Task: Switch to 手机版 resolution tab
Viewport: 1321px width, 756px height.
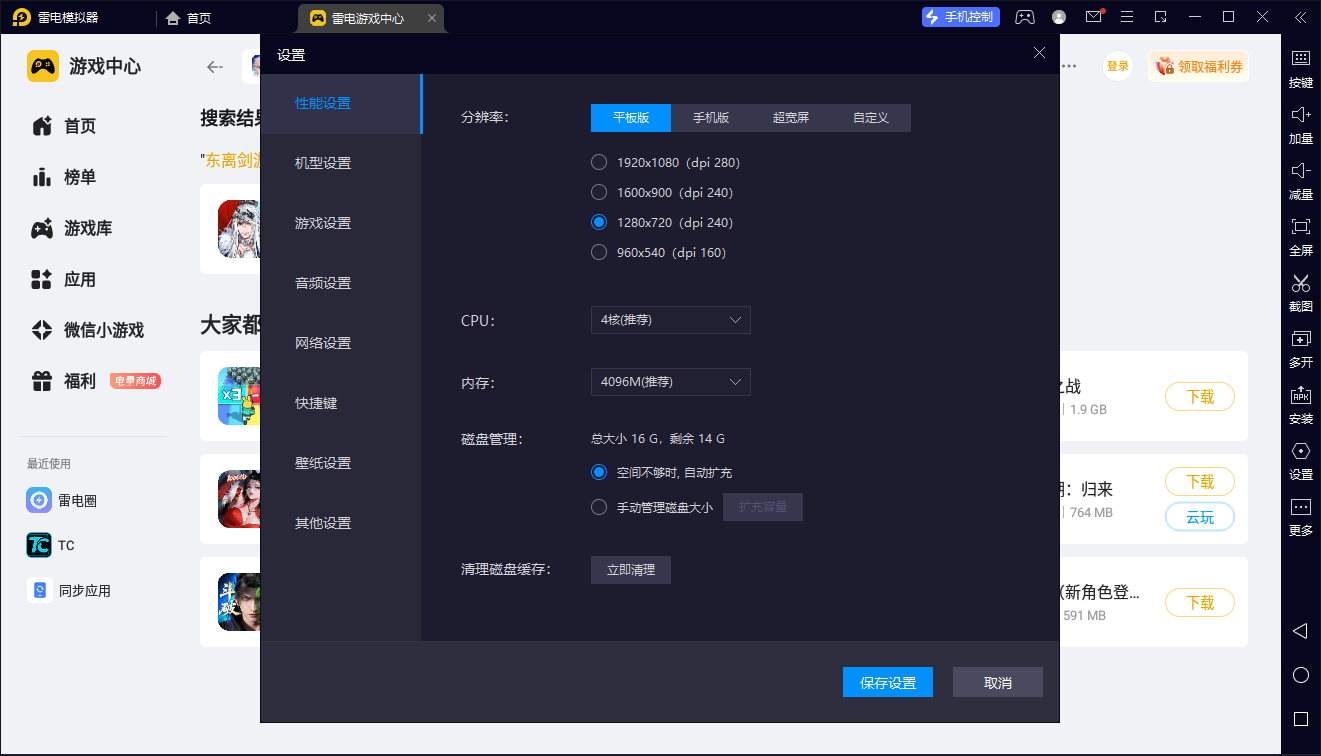Action: point(711,118)
